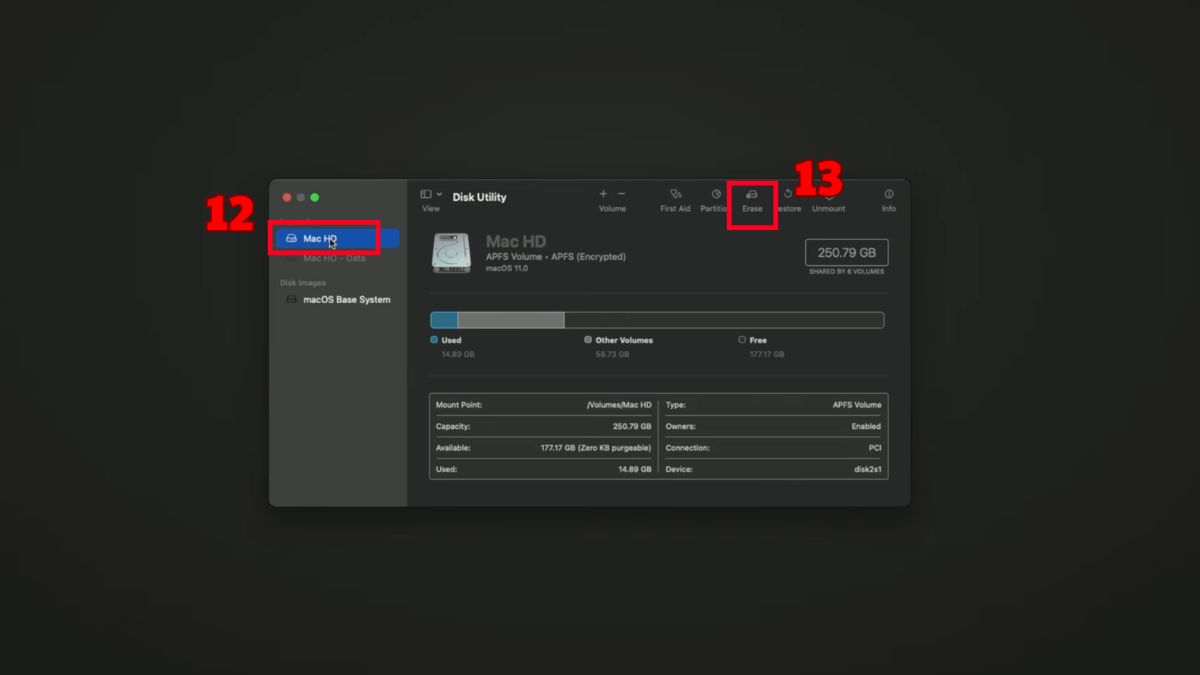Click the Owners Enabled value

[x=866, y=426]
